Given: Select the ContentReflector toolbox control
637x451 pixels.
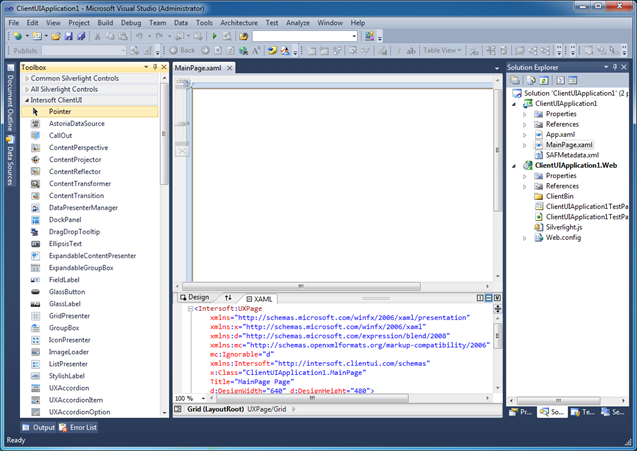Looking at the screenshot, I should 89,171.
